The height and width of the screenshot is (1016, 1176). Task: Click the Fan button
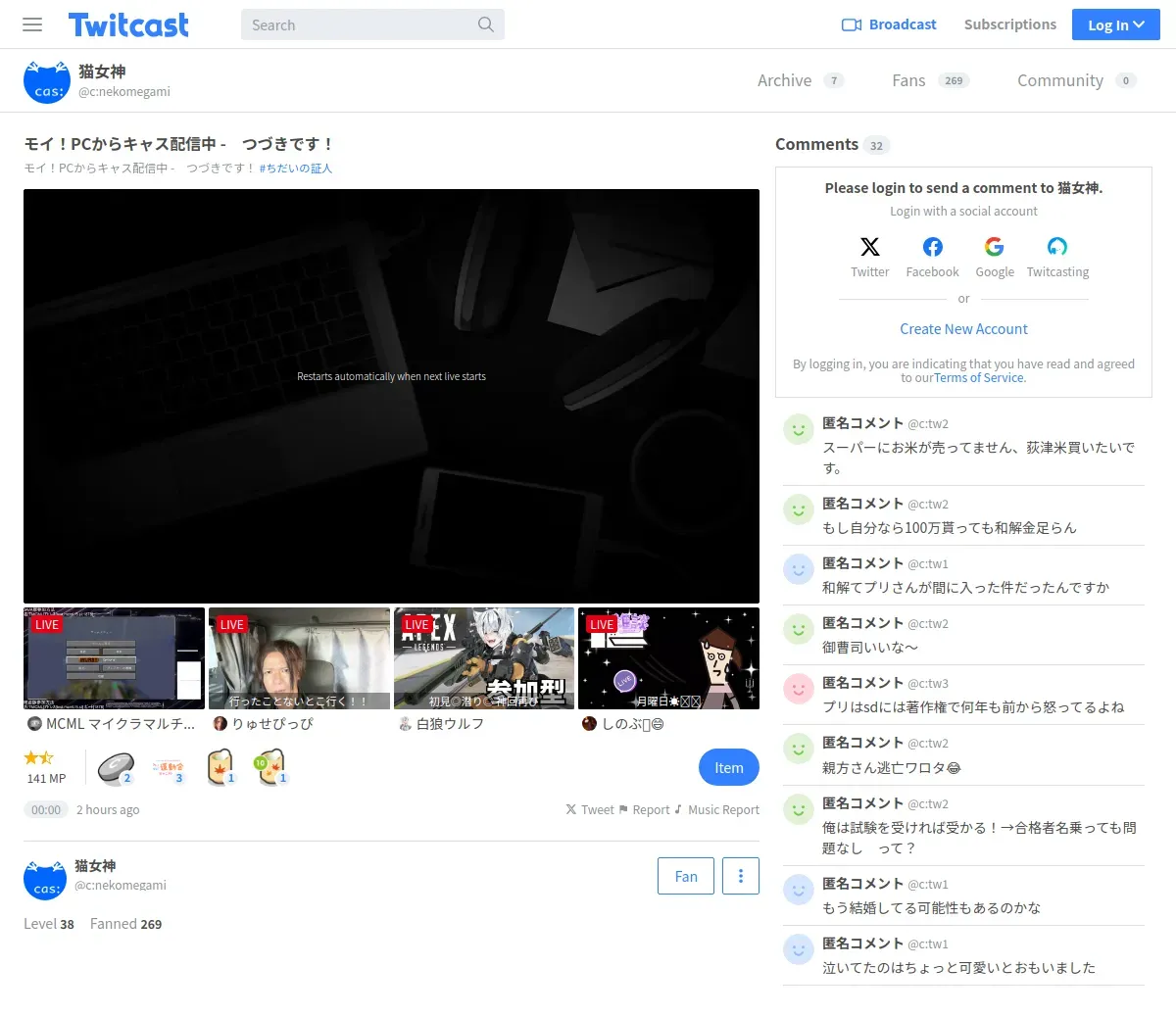click(x=686, y=876)
